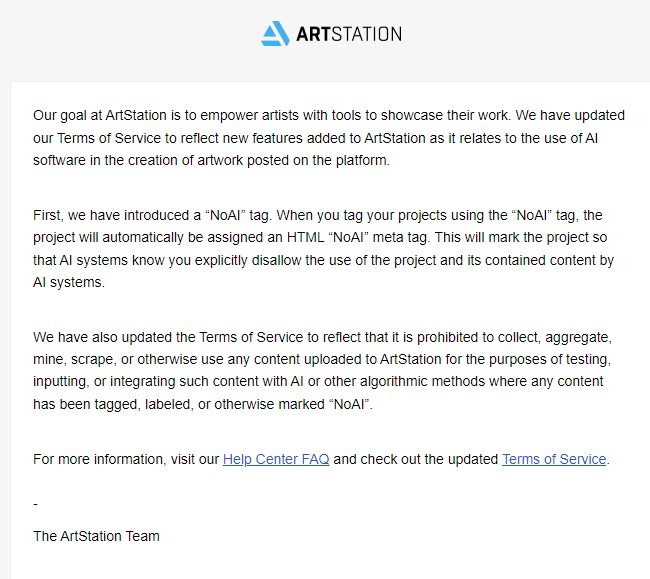This screenshot has width=650, height=579.
Task: Click 'The ArtStation Team' signature line
Action: tap(96, 536)
